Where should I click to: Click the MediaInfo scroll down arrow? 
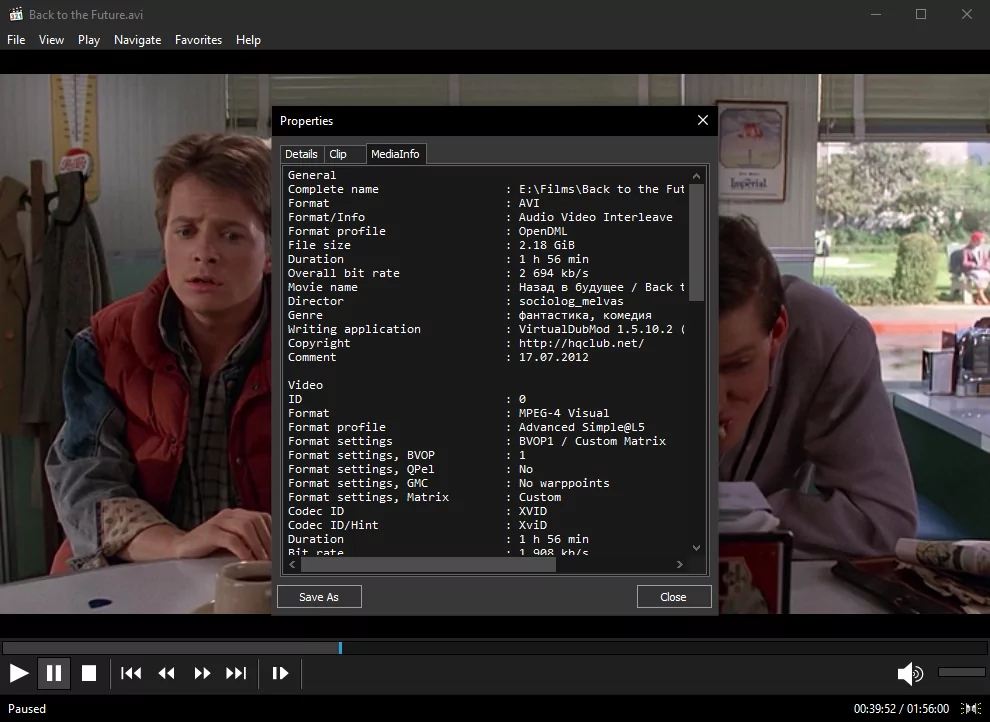coord(696,548)
